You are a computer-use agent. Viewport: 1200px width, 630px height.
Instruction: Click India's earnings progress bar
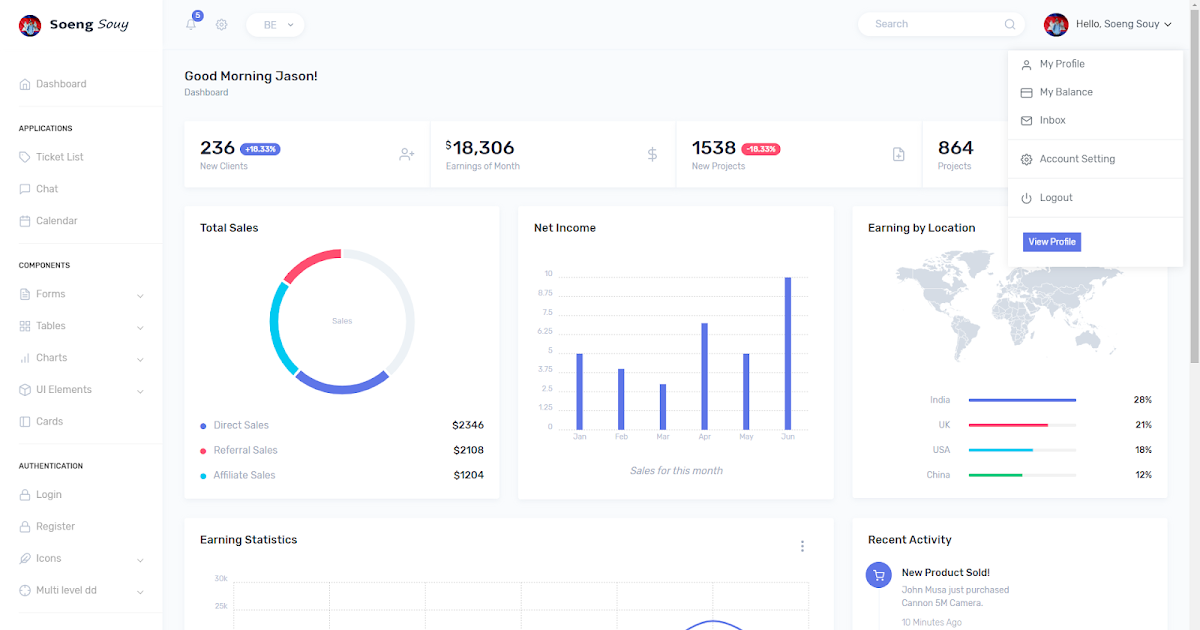1022,399
